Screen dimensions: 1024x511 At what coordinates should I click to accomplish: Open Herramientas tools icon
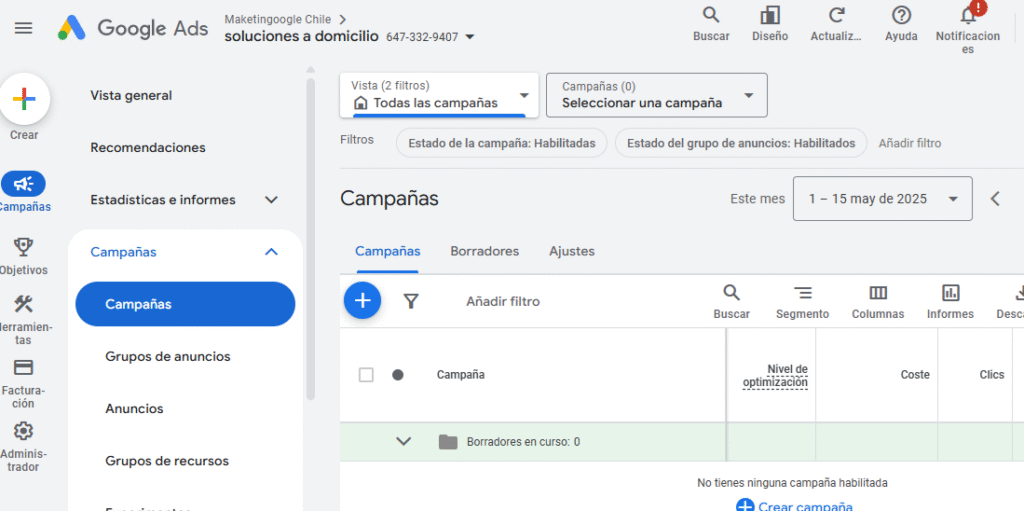point(24,304)
